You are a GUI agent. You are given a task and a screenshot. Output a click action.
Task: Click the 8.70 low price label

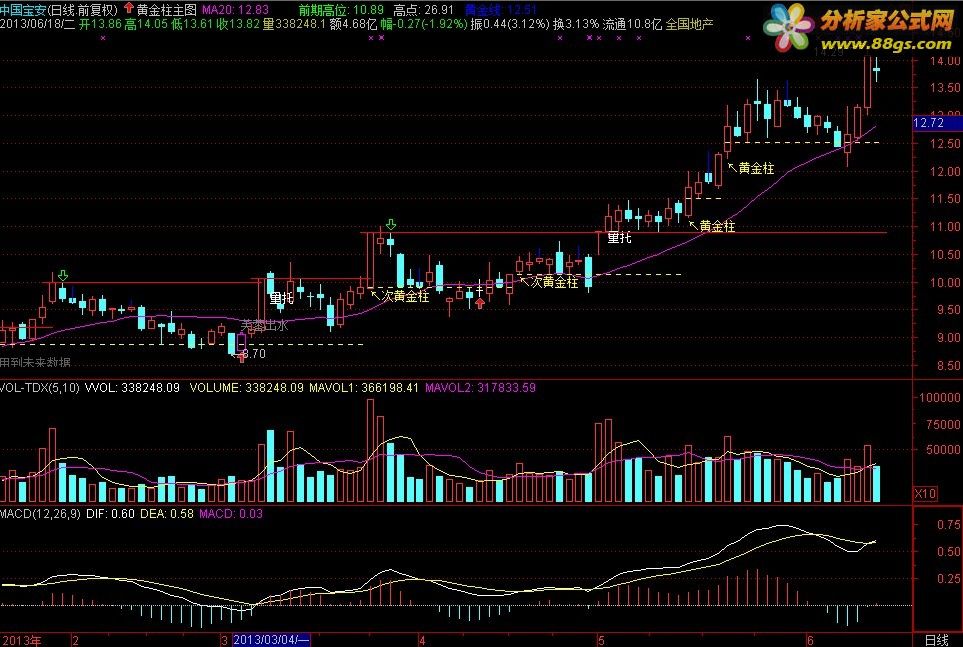point(254,353)
